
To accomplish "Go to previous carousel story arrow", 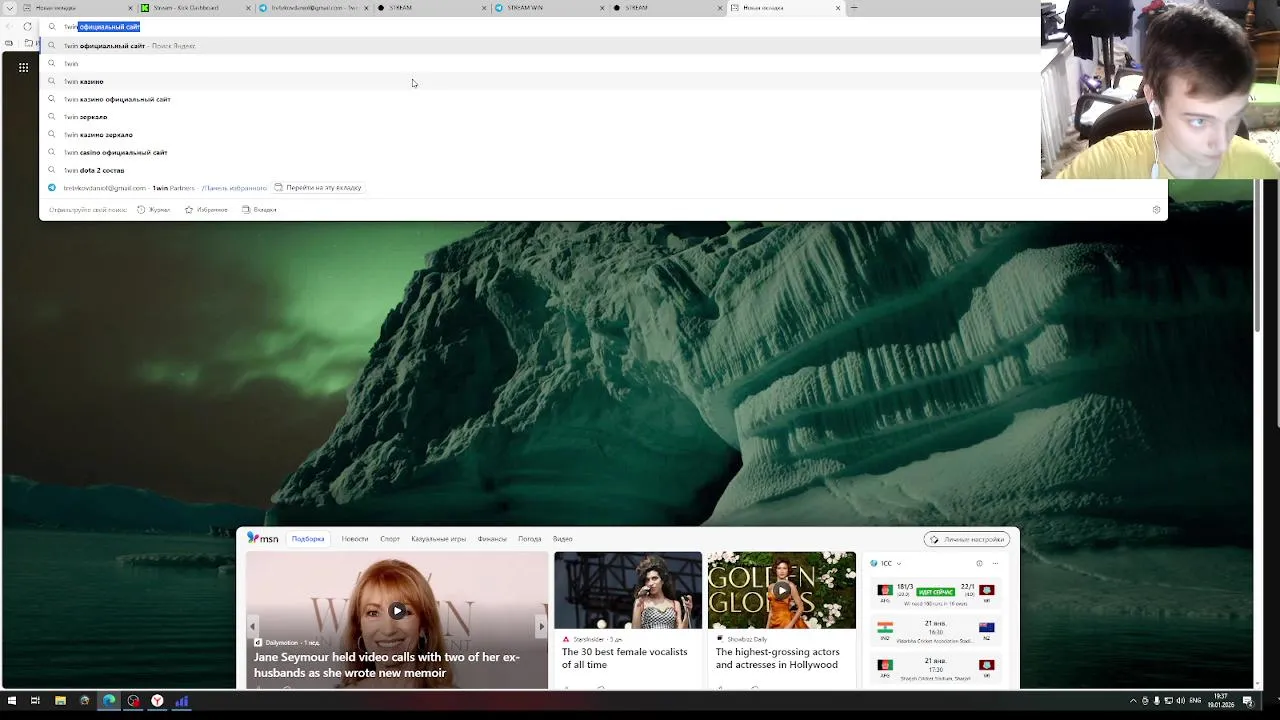I will [x=252, y=627].
